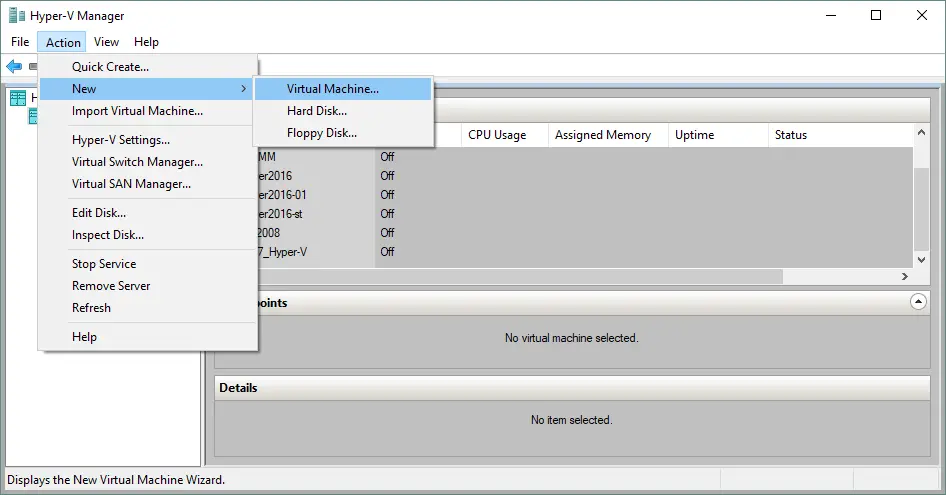Click the scroll down arrow in VM list
The width and height of the screenshot is (946, 495).
point(921,258)
